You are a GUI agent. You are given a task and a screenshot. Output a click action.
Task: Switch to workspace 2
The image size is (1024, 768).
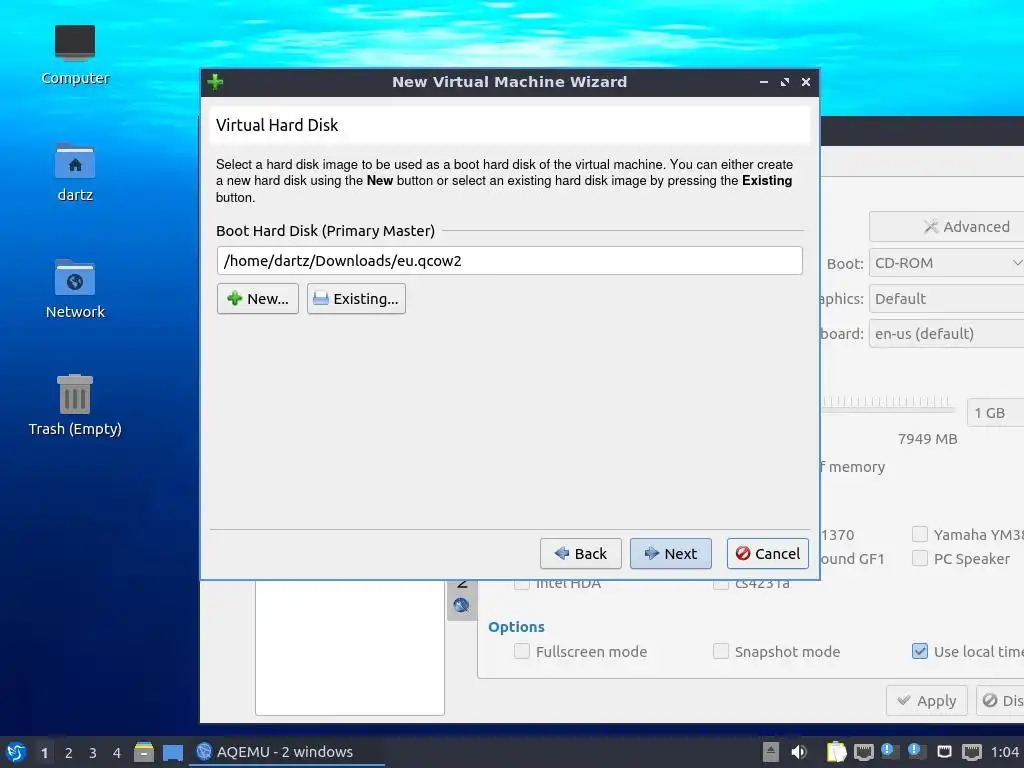(69, 753)
